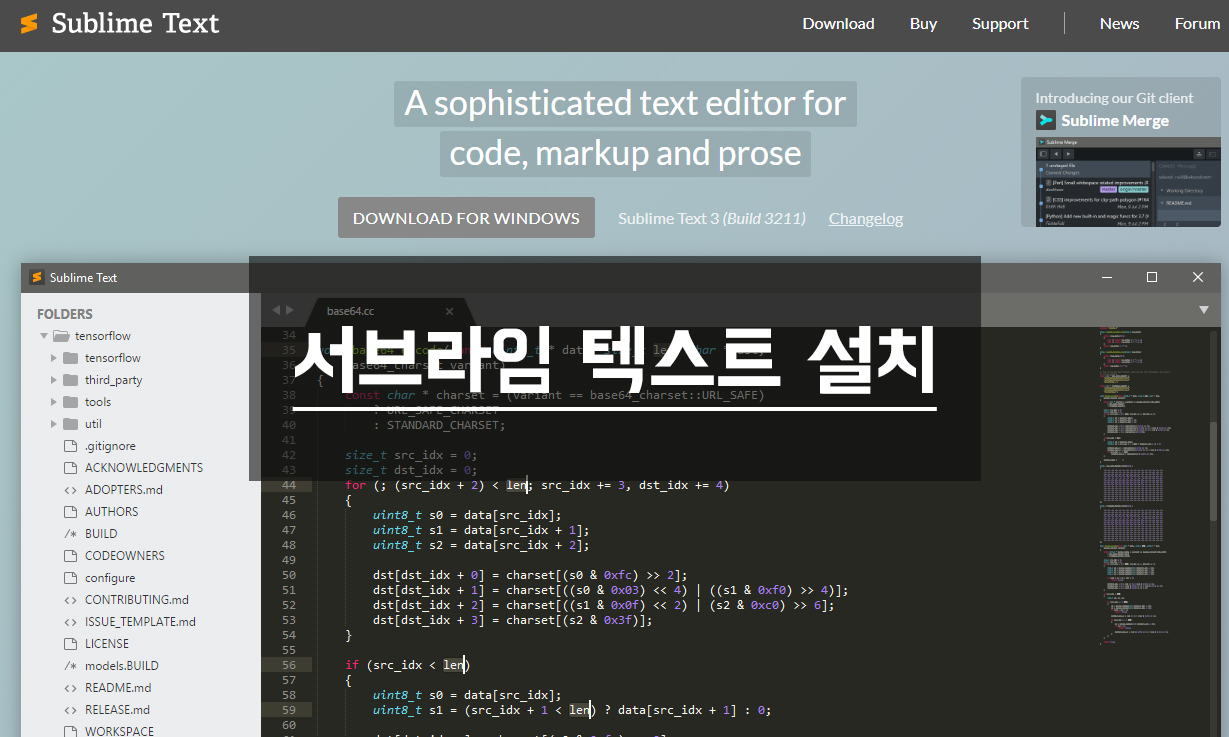Open ADOPTERS.md in the sidebar
Viewport: 1229px width, 737px height.
124,490
